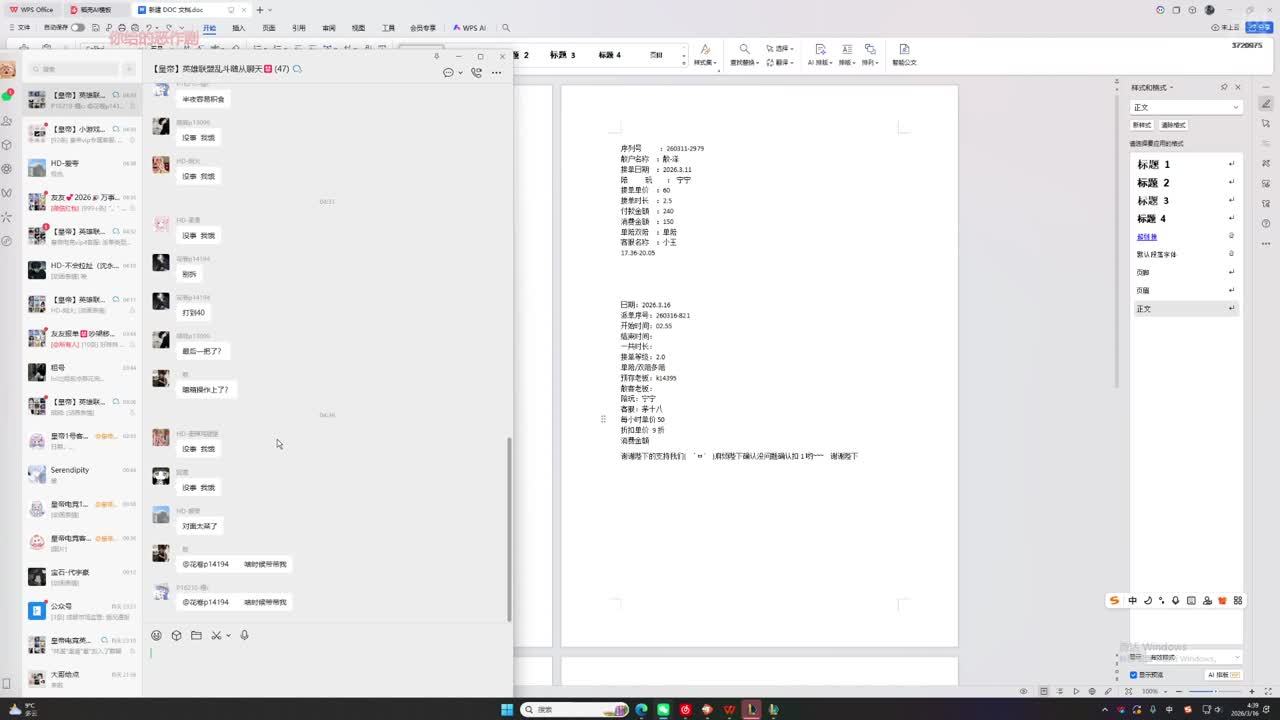Pin the Styles and Formatting panel
This screenshot has height=720, width=1280.
1224,87
